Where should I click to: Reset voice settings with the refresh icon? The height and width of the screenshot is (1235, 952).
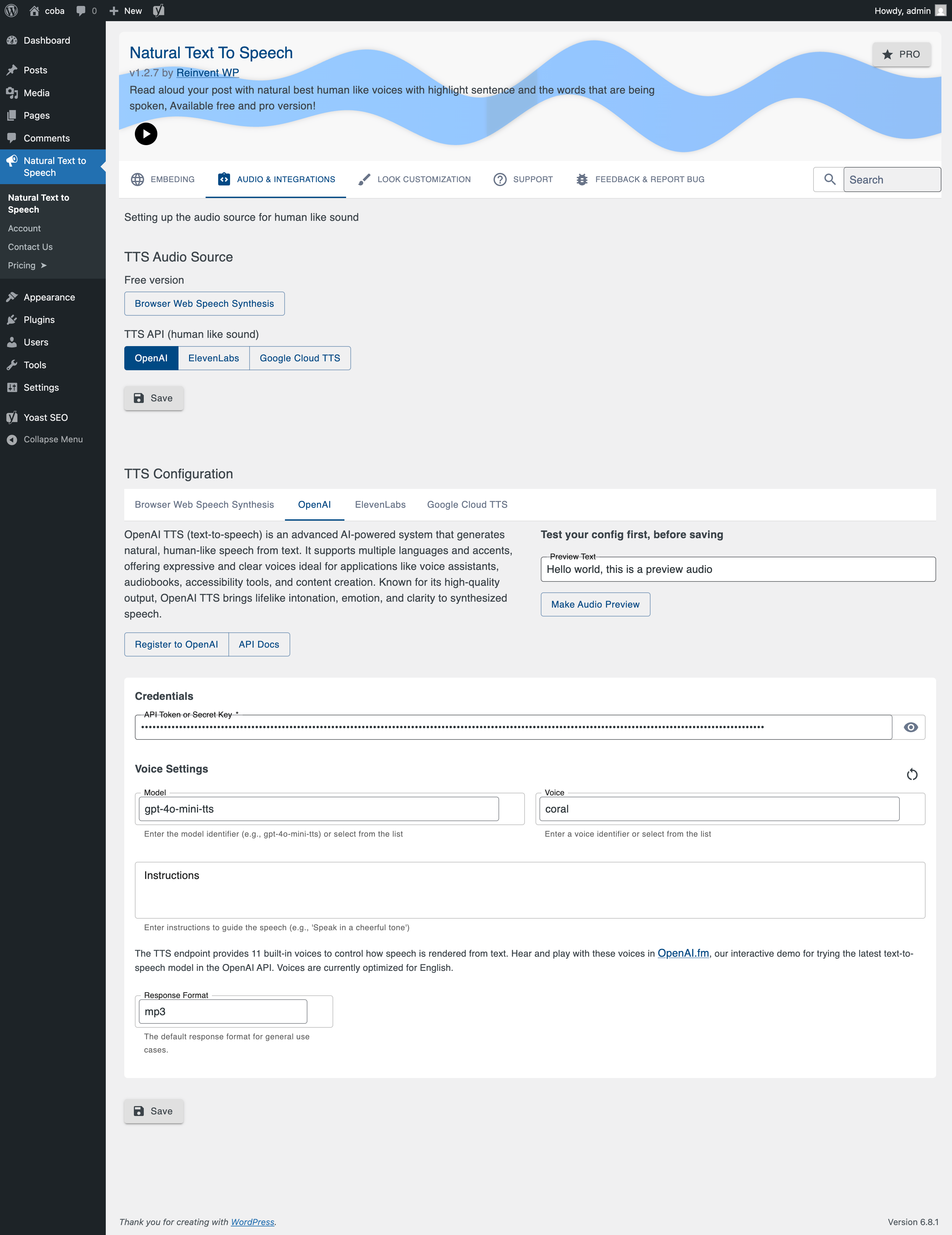(x=912, y=774)
